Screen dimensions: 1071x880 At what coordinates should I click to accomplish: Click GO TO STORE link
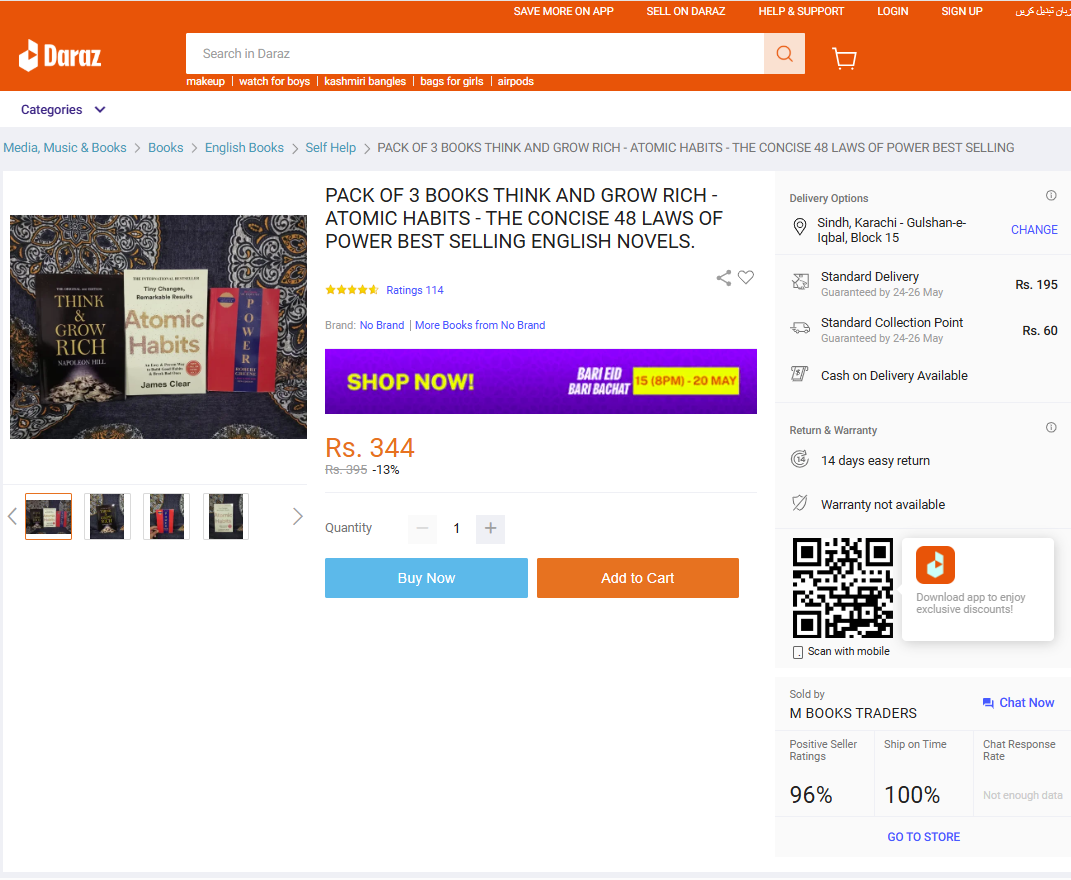click(923, 837)
